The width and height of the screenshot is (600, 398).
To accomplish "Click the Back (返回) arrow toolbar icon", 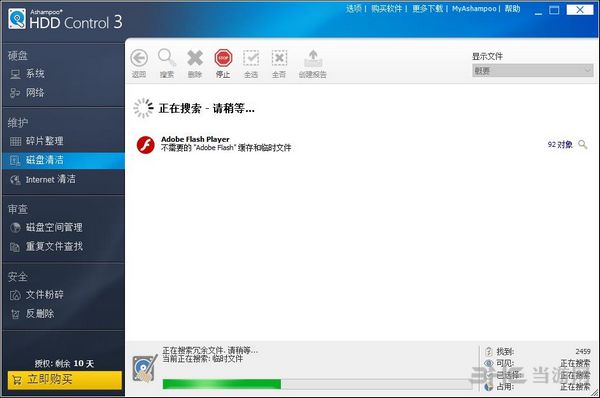I will click(x=139, y=59).
